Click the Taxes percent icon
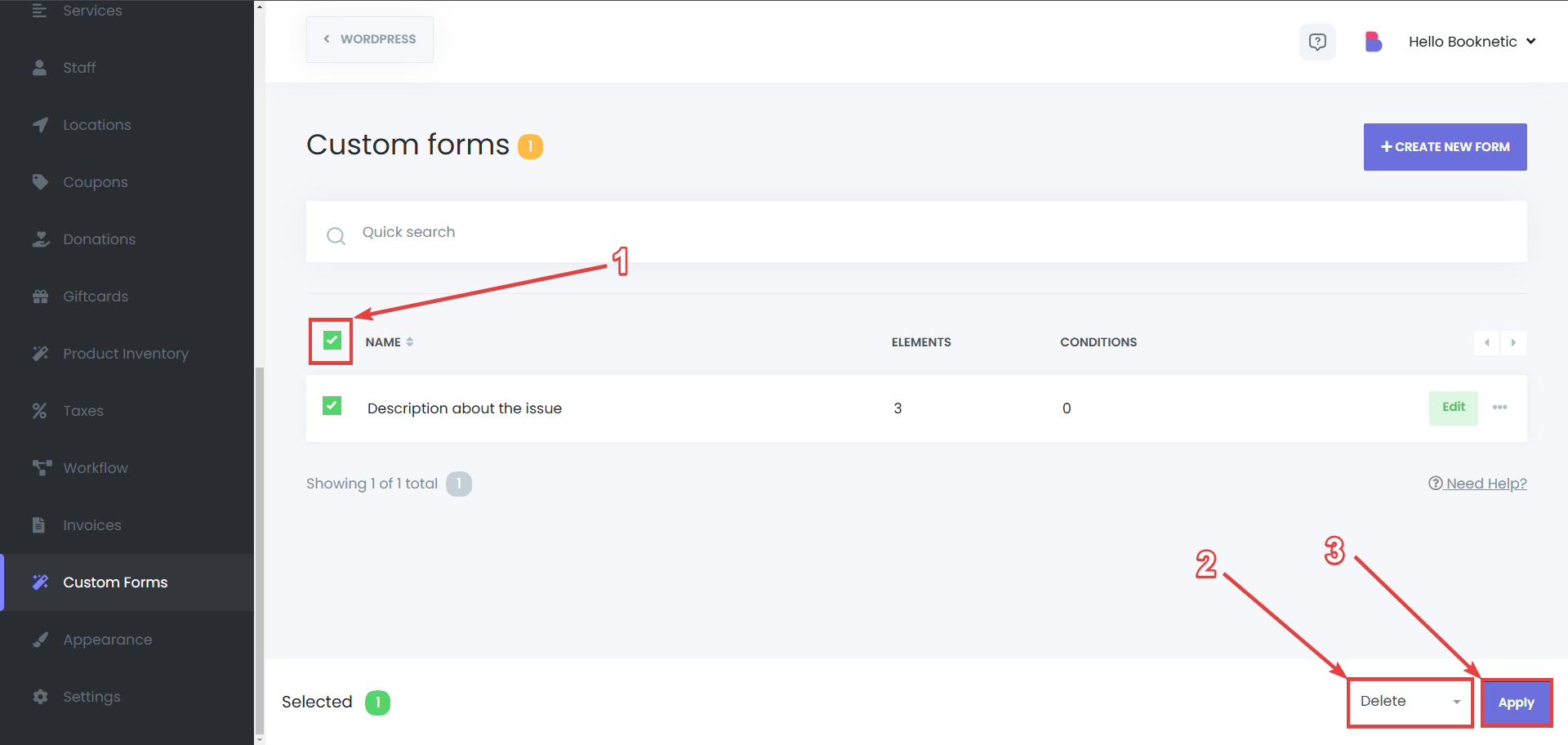This screenshot has width=1568, height=745. [x=39, y=411]
